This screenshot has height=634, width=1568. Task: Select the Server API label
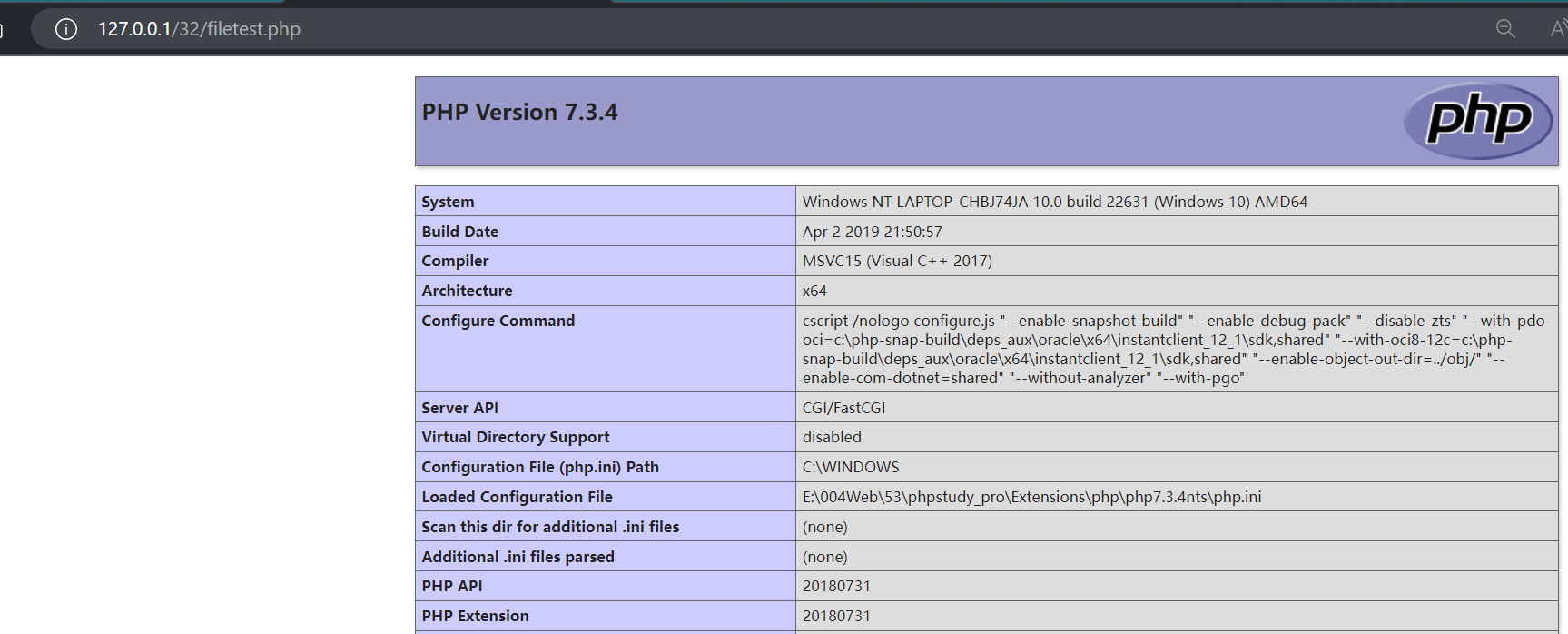(459, 408)
